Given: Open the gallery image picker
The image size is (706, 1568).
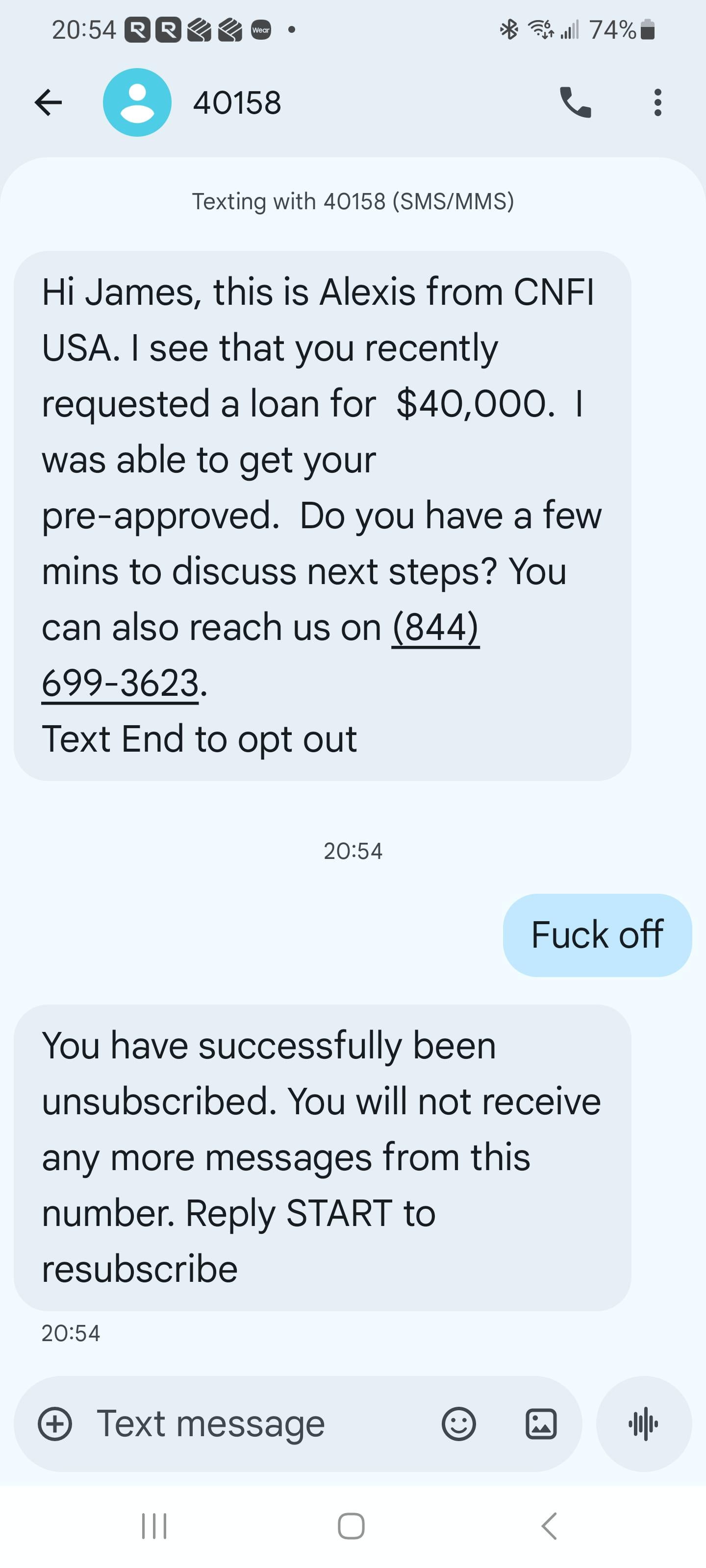Looking at the screenshot, I should tap(541, 1424).
